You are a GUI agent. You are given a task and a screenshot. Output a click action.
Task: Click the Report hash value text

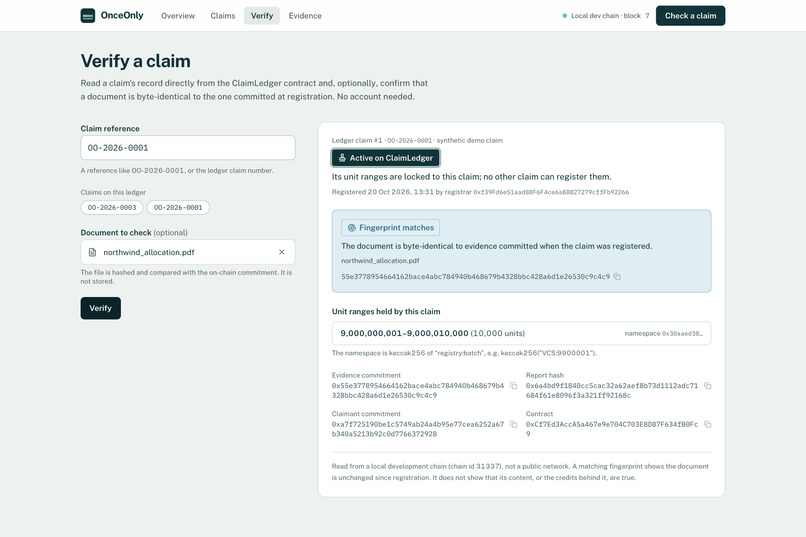click(x=612, y=391)
